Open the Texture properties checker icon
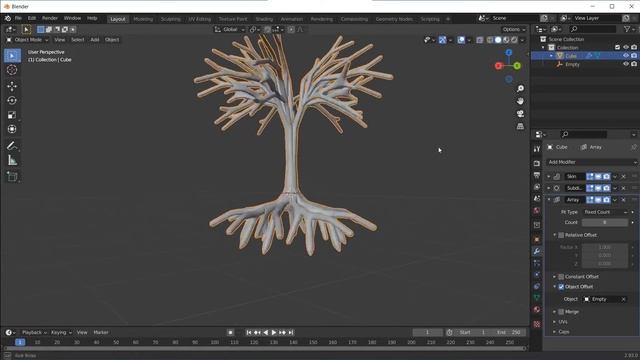This screenshot has width=640, height=360. tap(537, 324)
